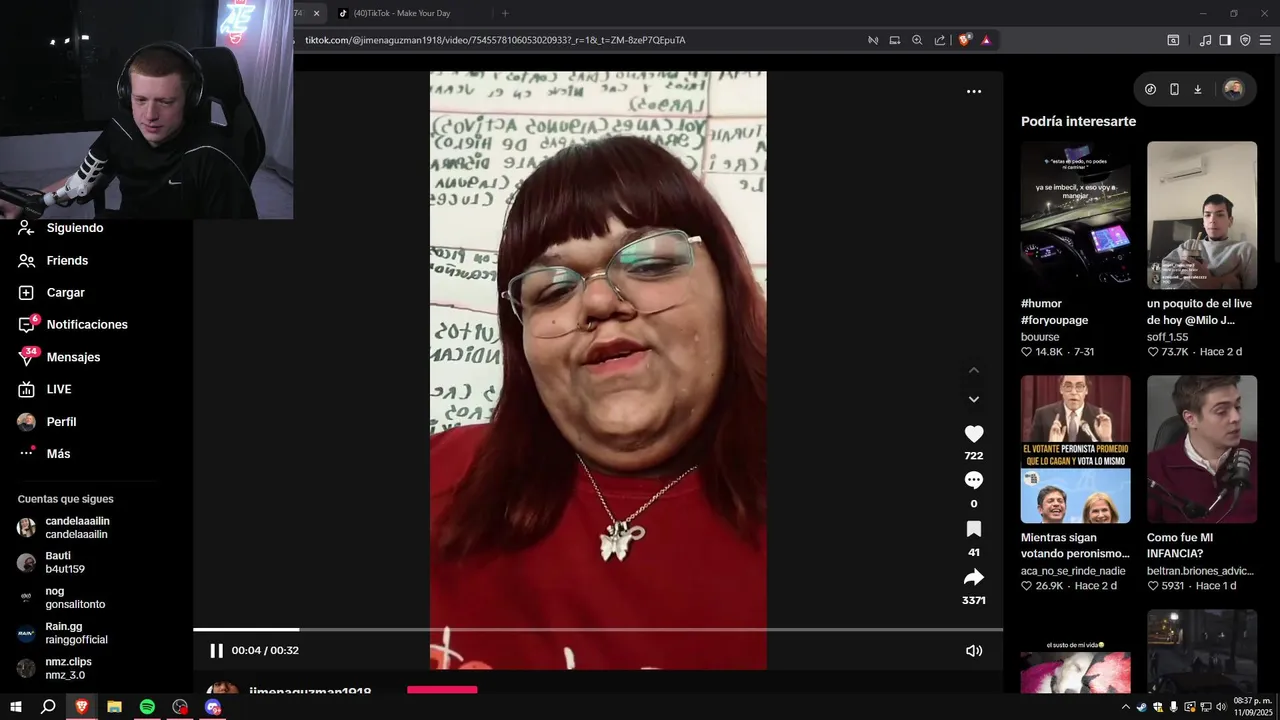Click the tab search icon in toolbar

pyautogui.click(x=1173, y=40)
